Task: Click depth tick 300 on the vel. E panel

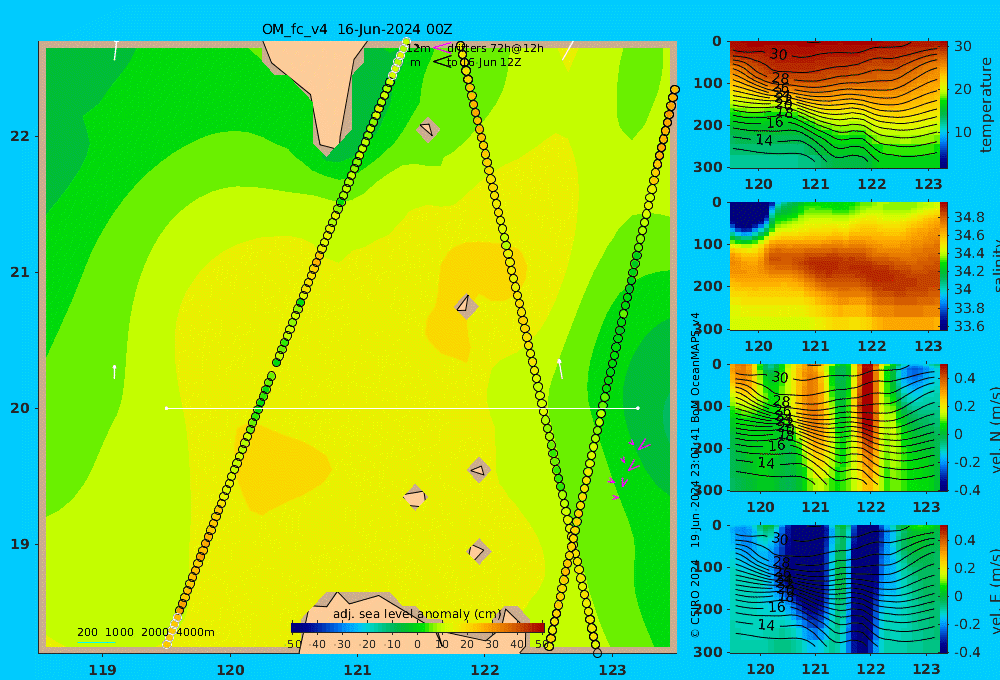Action: pos(708,652)
